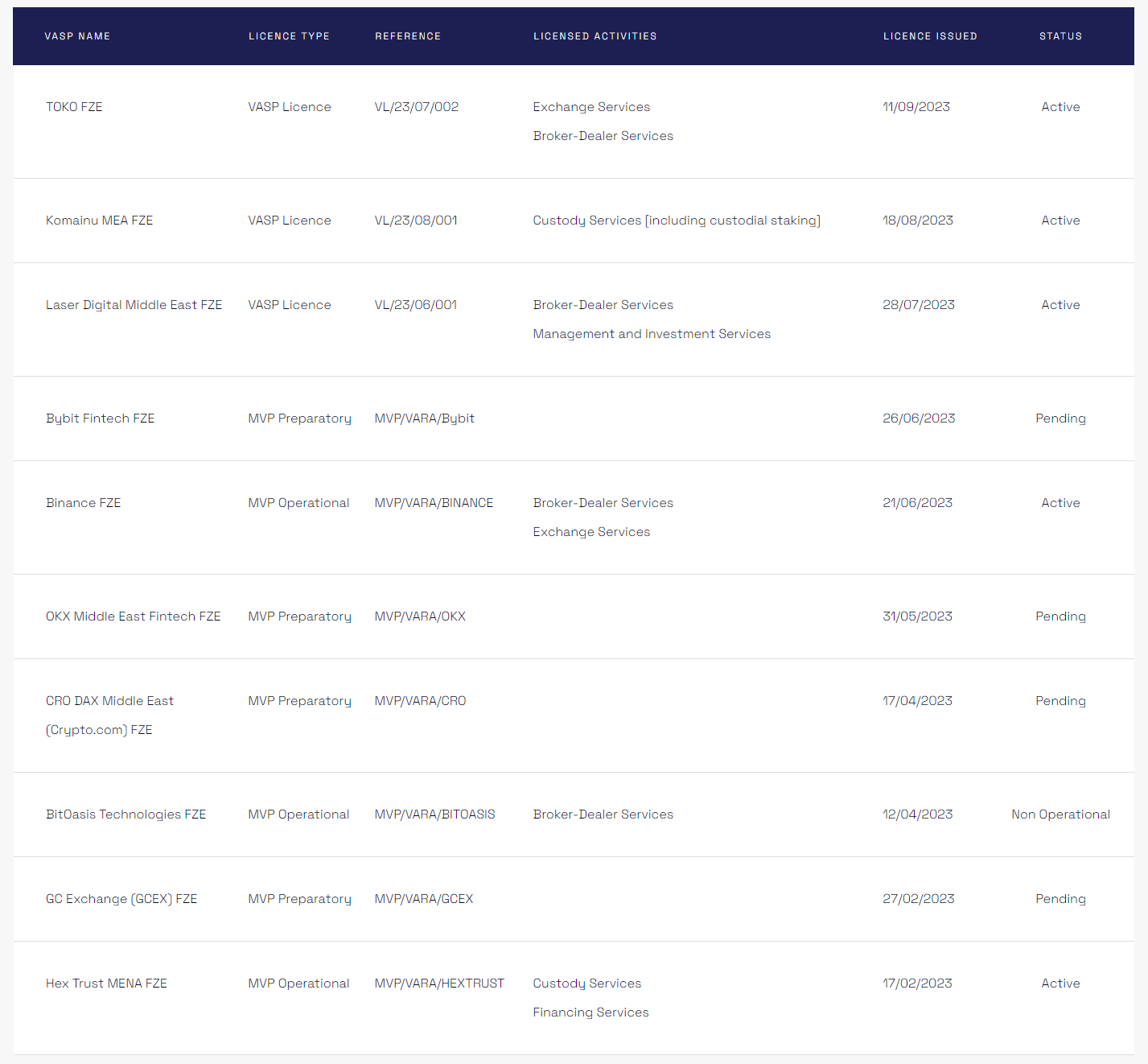This screenshot has height=1064, width=1148.
Task: Click the LICENCE TYPE column header
Action: 289,36
